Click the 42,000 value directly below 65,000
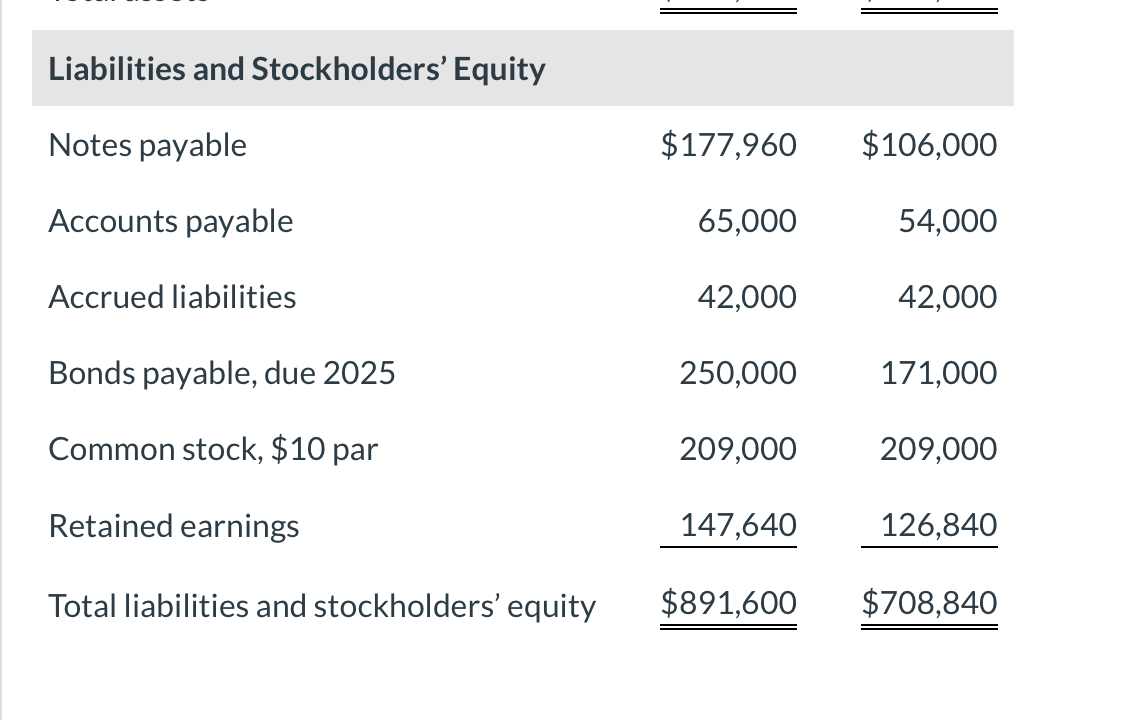The image size is (1138, 720). tap(747, 297)
